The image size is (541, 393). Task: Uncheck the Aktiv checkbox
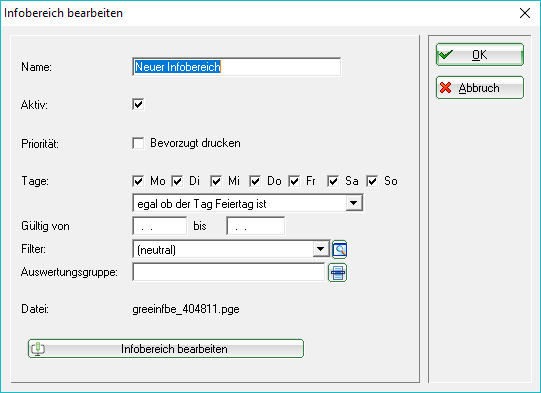(138, 104)
